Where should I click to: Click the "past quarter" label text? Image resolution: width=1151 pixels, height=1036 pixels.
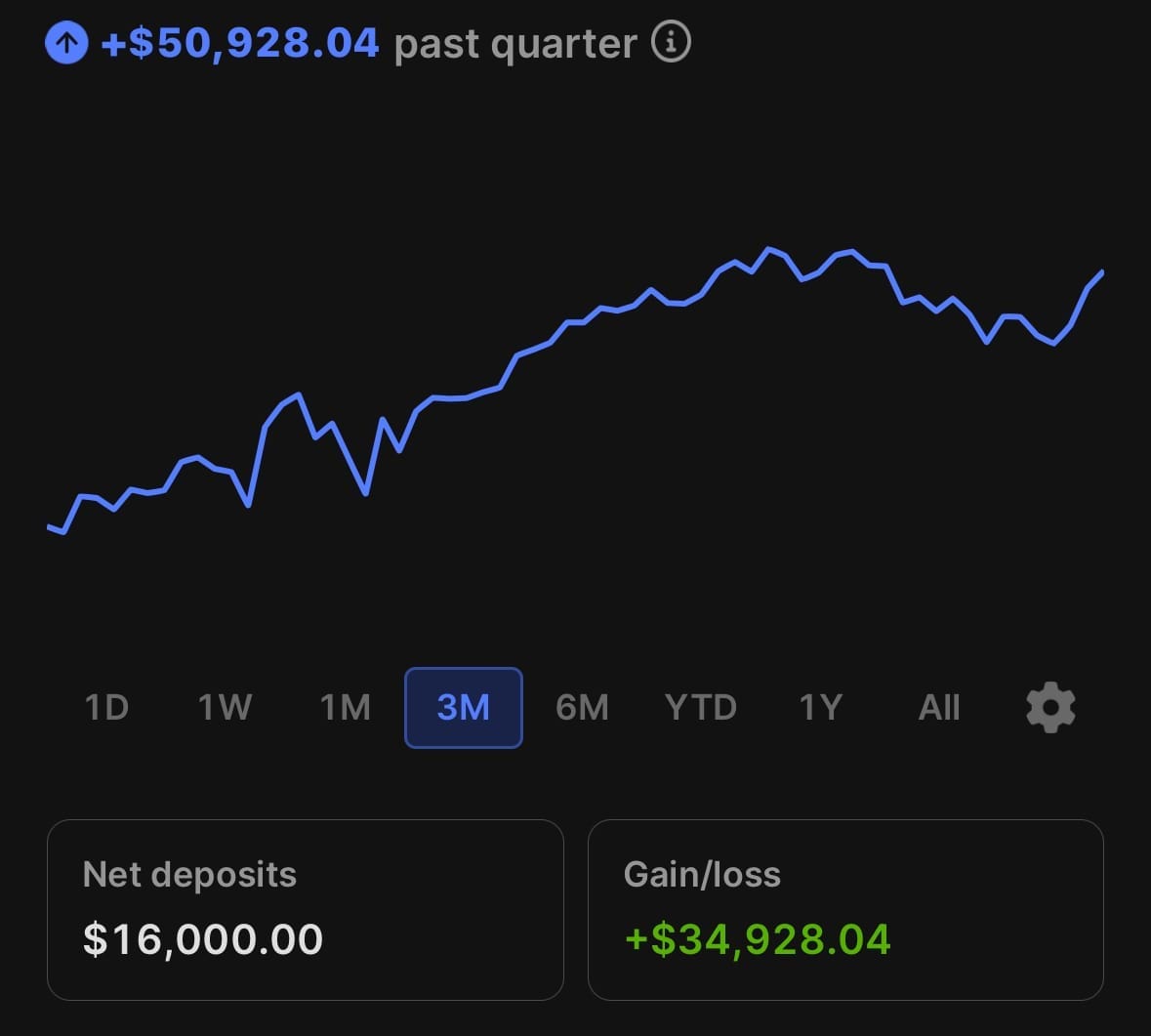(x=514, y=45)
